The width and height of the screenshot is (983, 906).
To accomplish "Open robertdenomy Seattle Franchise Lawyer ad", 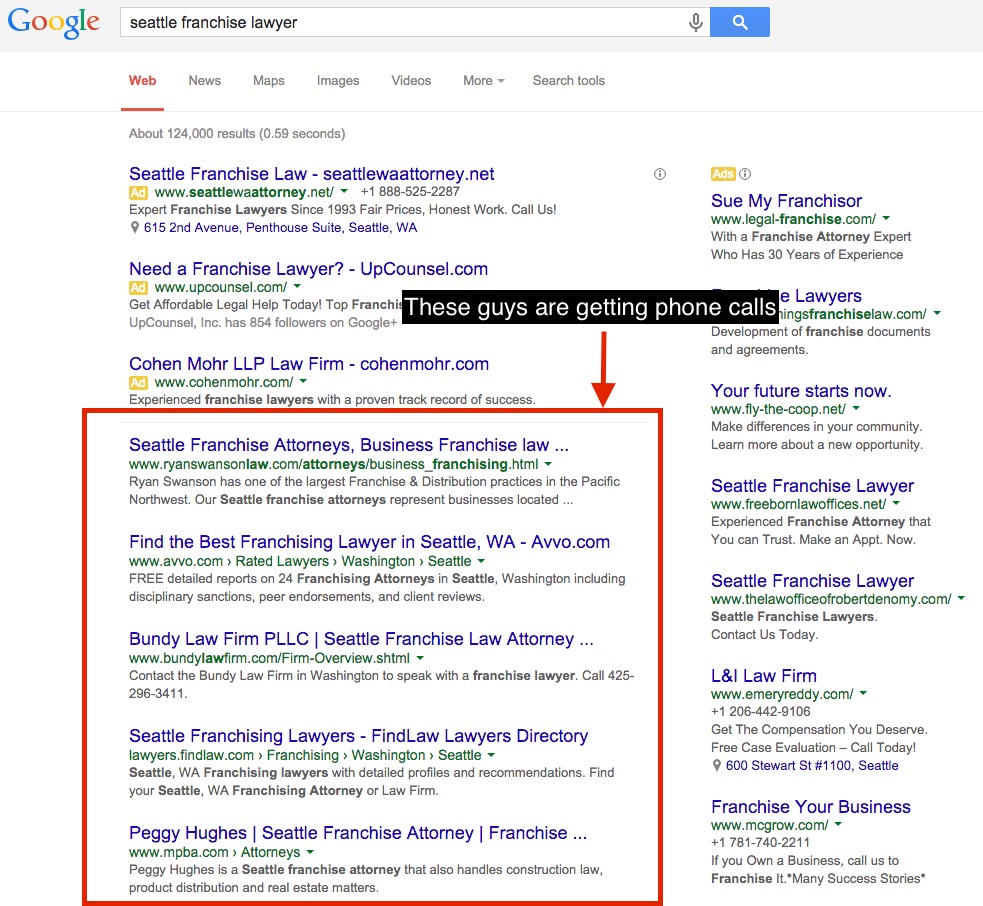I will (812, 581).
